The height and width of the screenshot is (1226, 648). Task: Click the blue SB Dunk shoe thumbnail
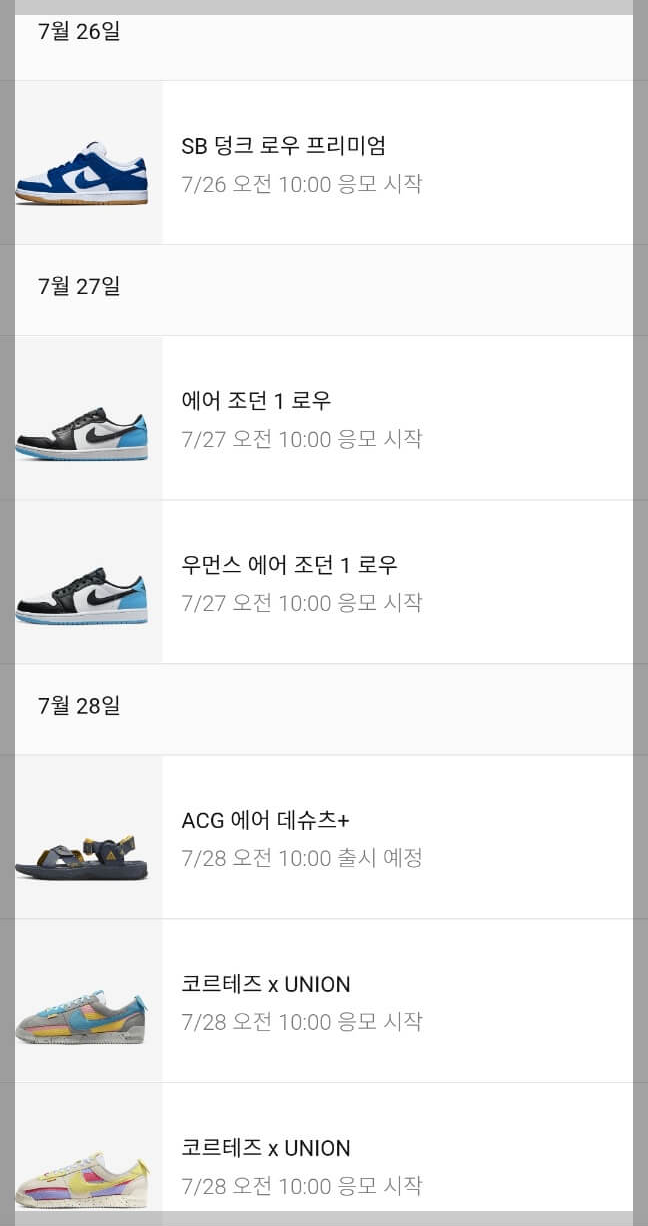point(85,163)
